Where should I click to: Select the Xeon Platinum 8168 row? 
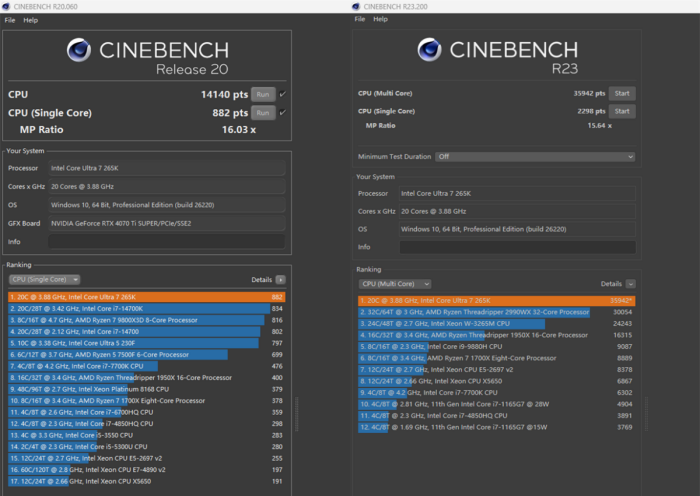(x=146, y=389)
